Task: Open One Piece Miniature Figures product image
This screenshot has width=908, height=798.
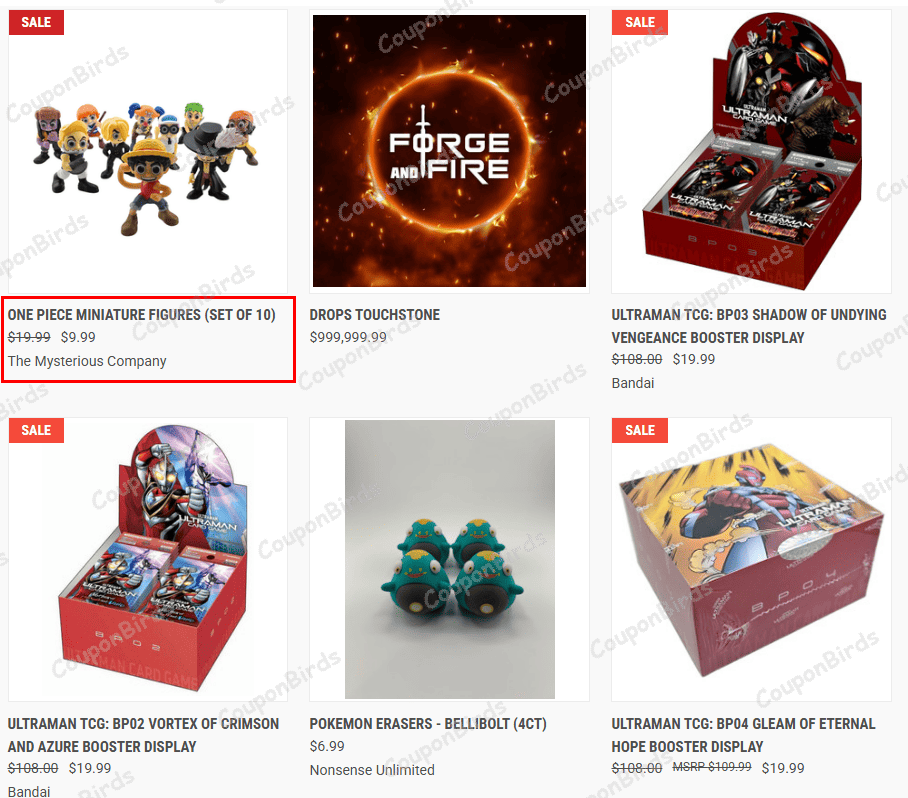Action: point(148,151)
